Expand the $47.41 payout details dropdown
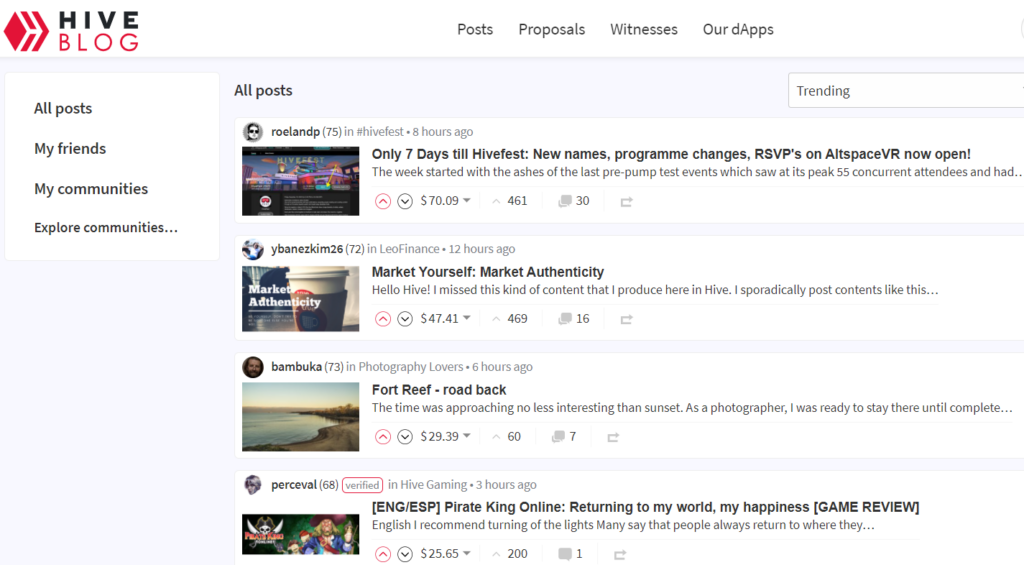1024x565 pixels. (445, 318)
